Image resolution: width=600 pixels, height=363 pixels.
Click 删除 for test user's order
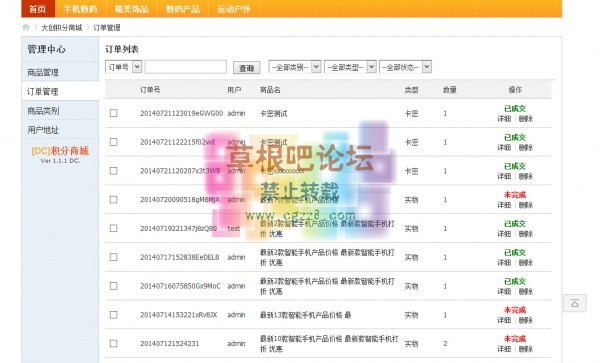click(525, 234)
